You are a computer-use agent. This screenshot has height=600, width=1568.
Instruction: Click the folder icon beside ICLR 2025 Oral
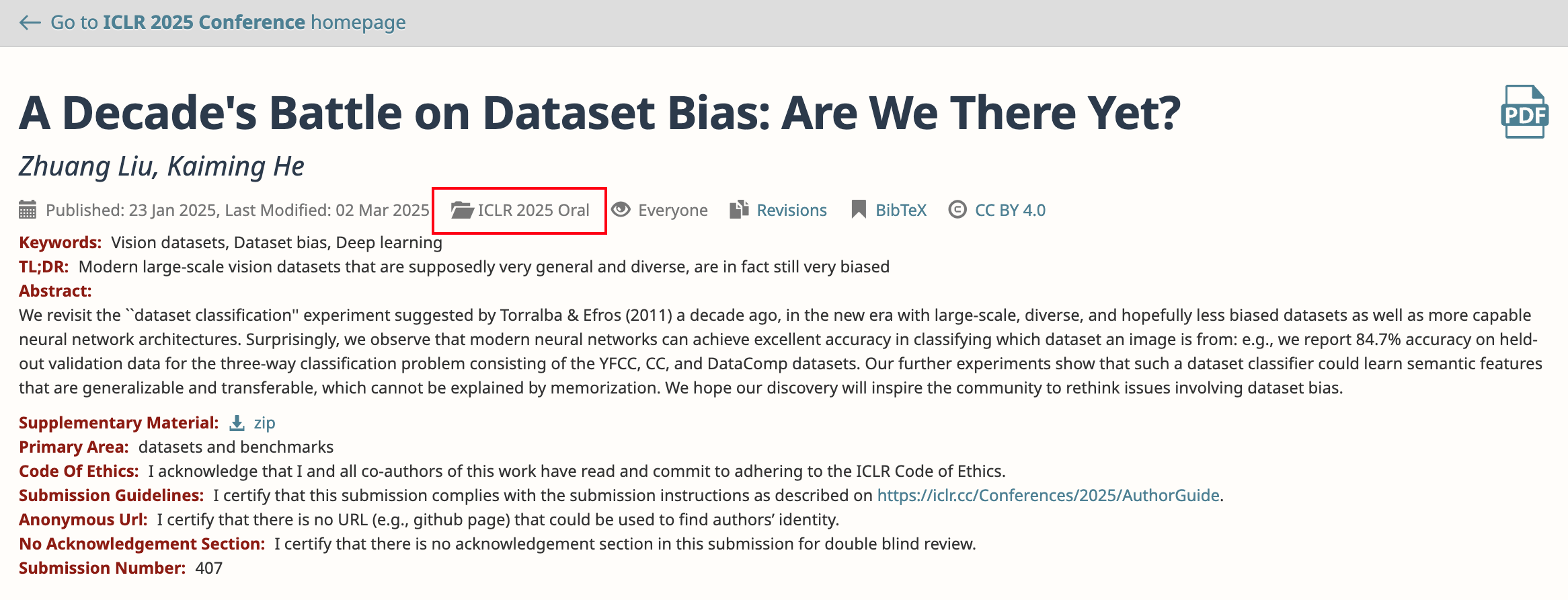pyautogui.click(x=462, y=210)
